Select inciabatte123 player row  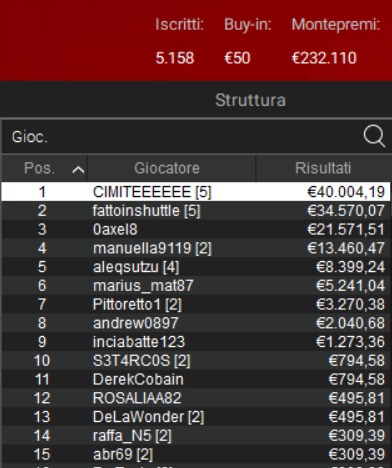coord(196,342)
